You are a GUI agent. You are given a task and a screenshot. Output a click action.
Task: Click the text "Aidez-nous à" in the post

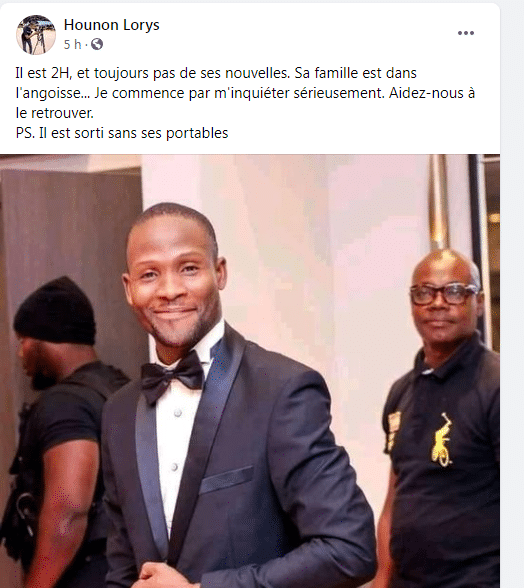point(432,93)
